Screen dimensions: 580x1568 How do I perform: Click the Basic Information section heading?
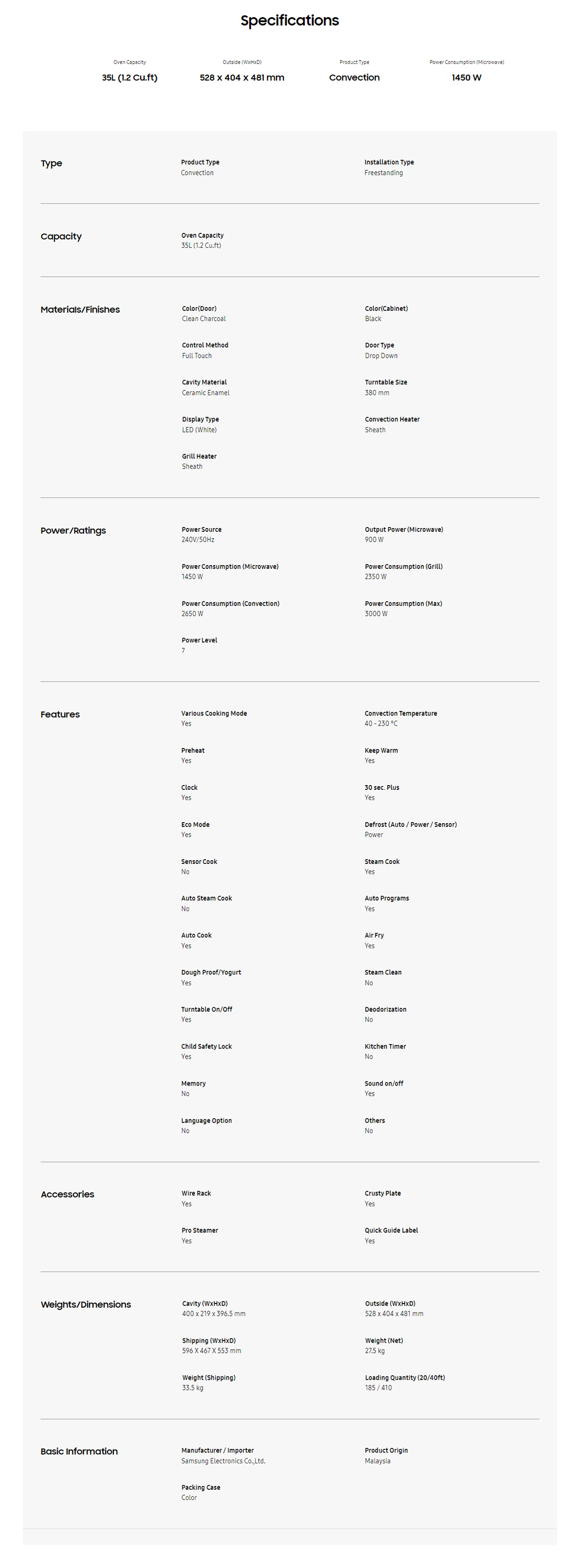coord(79,1451)
